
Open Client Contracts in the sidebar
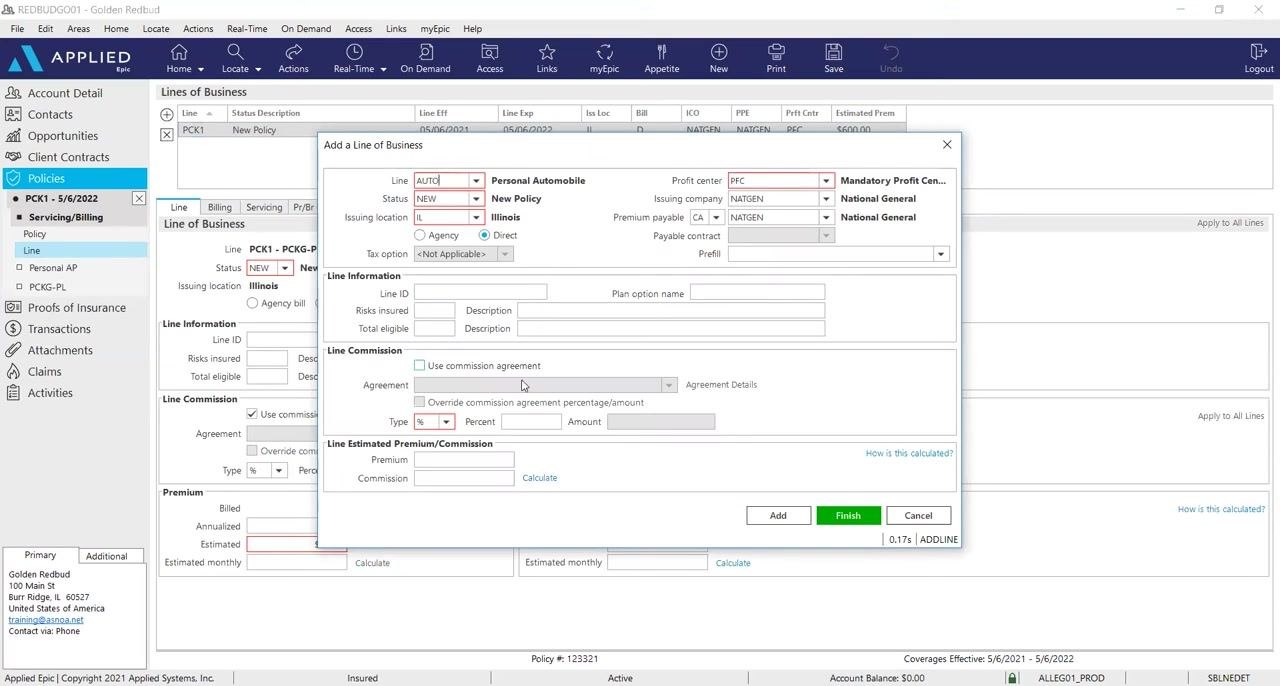pyautogui.click(x=68, y=157)
